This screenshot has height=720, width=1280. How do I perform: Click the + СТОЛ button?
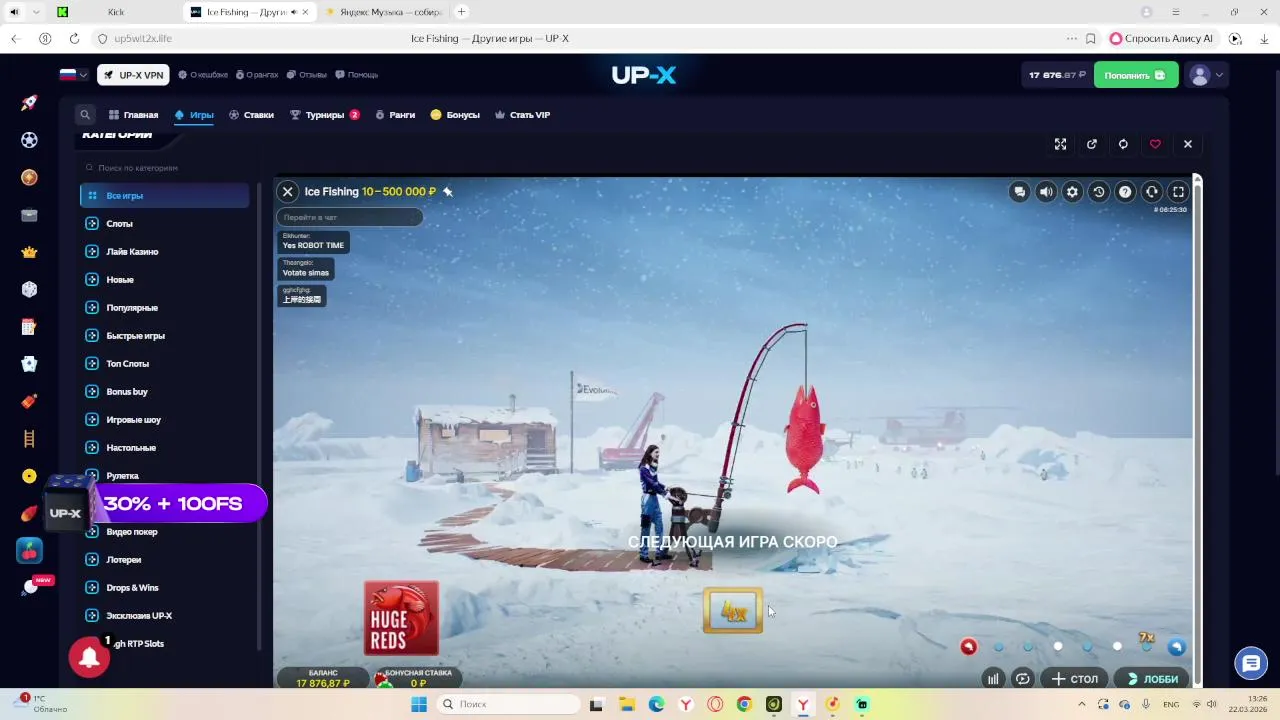click(x=1075, y=679)
